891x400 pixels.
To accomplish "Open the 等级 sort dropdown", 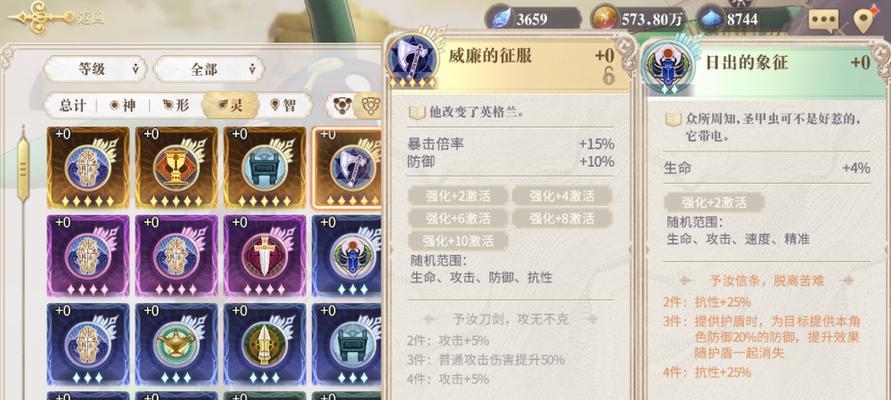I will [95, 69].
